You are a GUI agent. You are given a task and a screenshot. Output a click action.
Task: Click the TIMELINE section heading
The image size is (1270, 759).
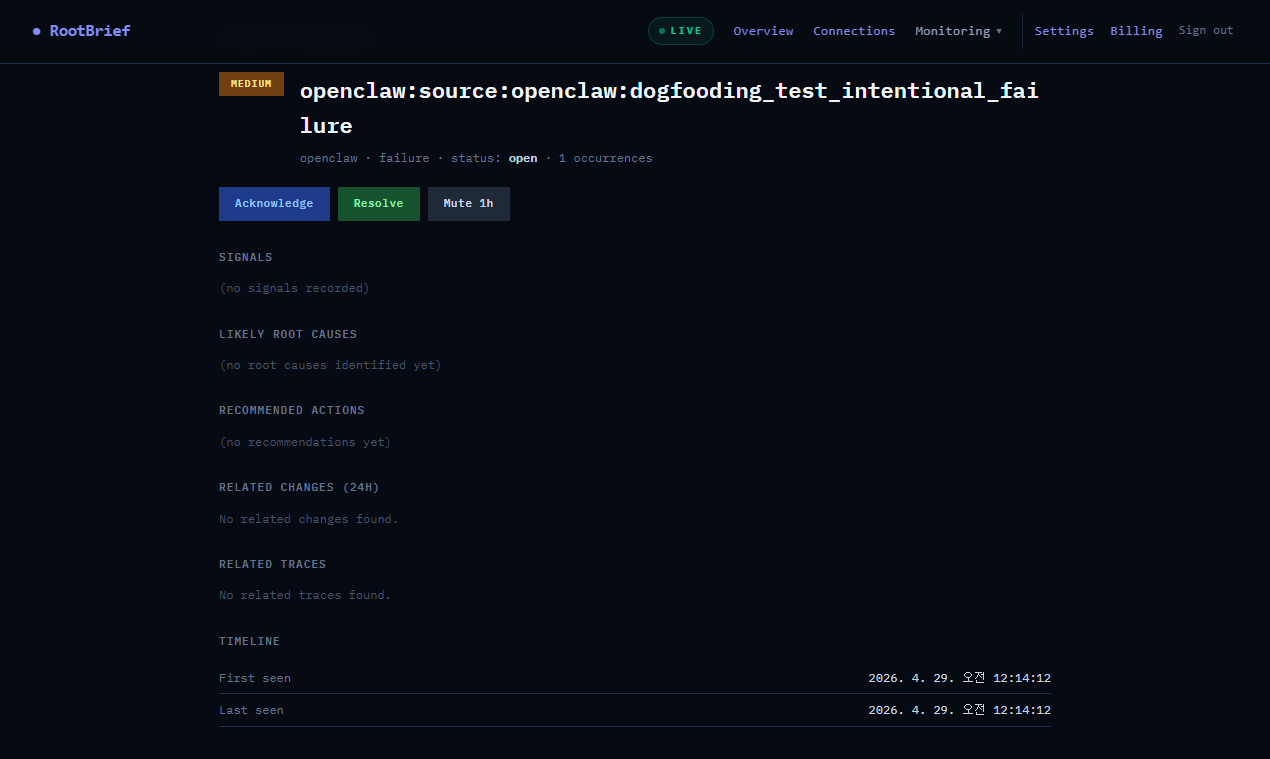(250, 641)
